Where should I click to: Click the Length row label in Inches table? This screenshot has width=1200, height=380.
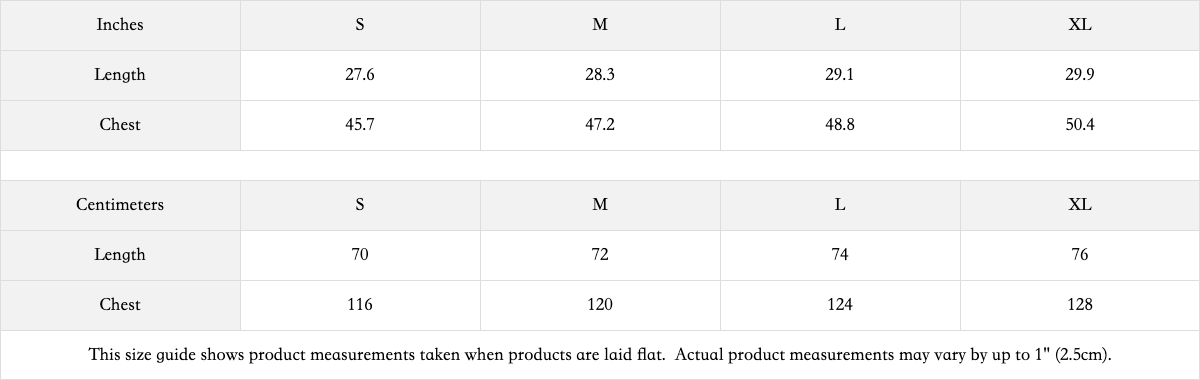[x=120, y=75]
